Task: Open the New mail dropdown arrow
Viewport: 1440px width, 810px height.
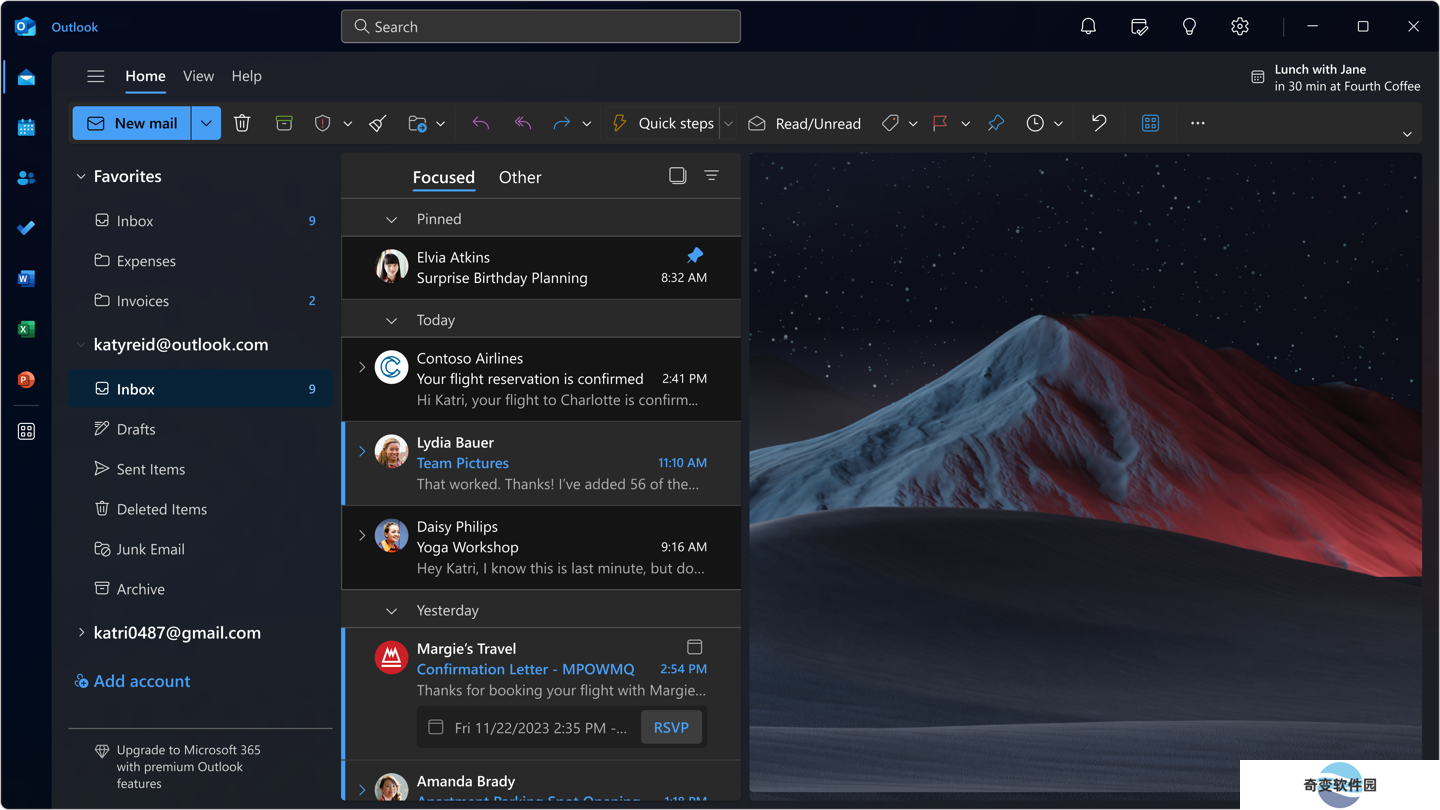Action: [206, 123]
